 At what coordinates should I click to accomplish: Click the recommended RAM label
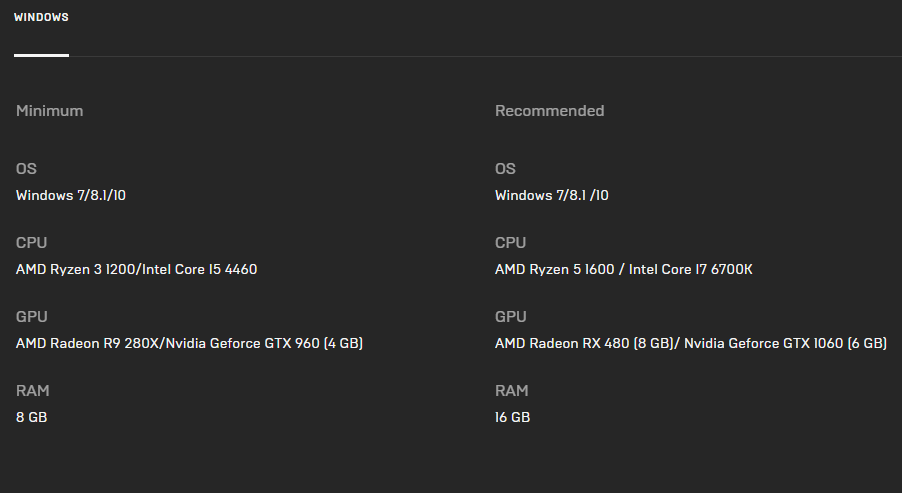coord(512,390)
